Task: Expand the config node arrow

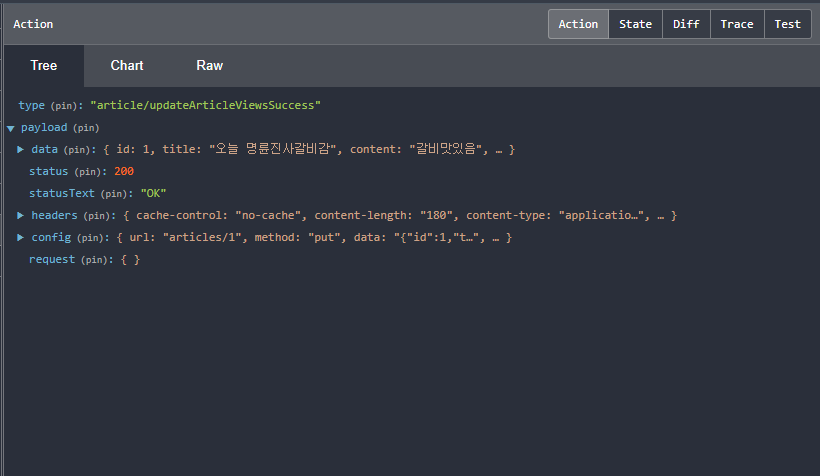Action: [x=20, y=237]
